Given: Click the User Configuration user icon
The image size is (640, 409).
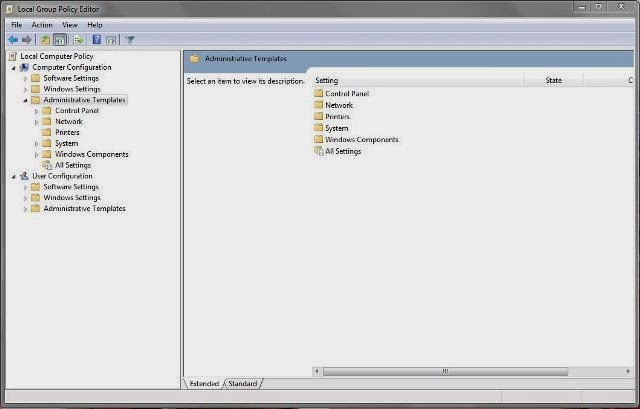Looking at the screenshot, I should pos(24,176).
